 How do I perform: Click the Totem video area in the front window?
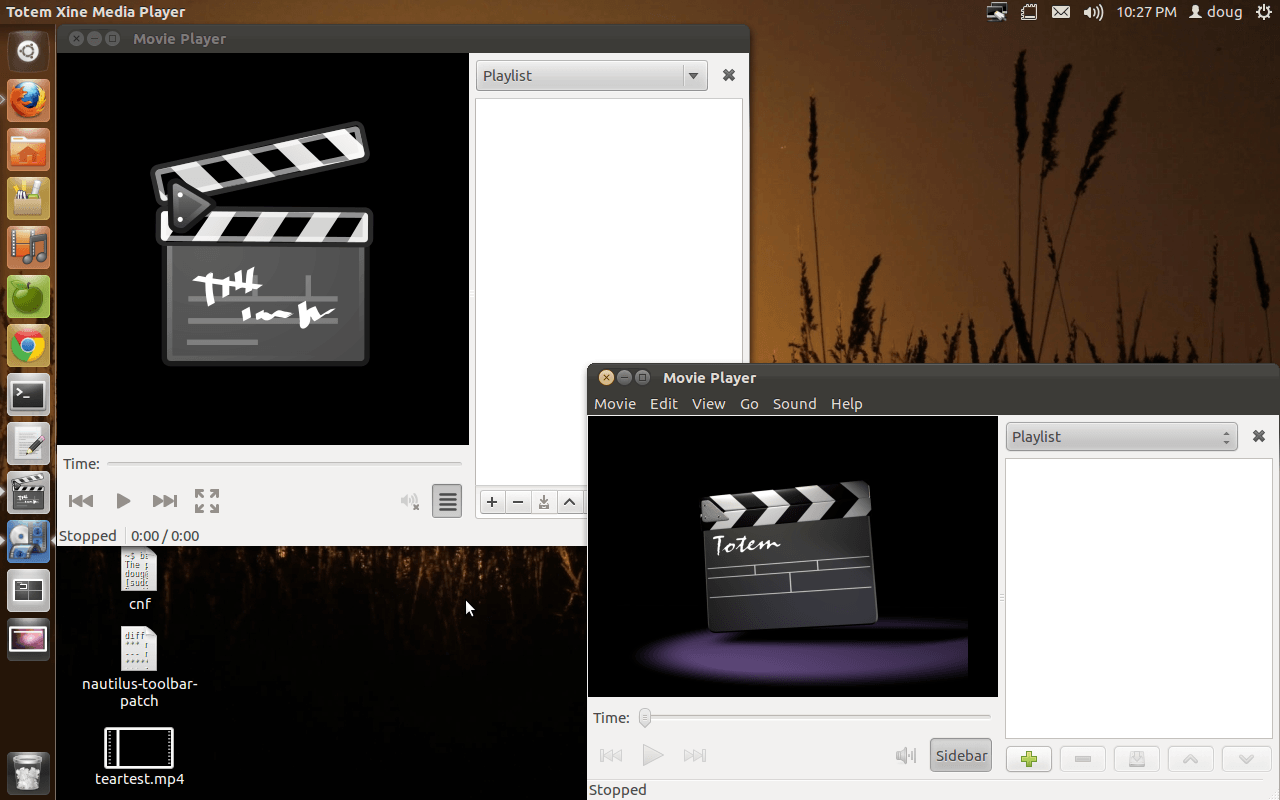tap(793, 557)
